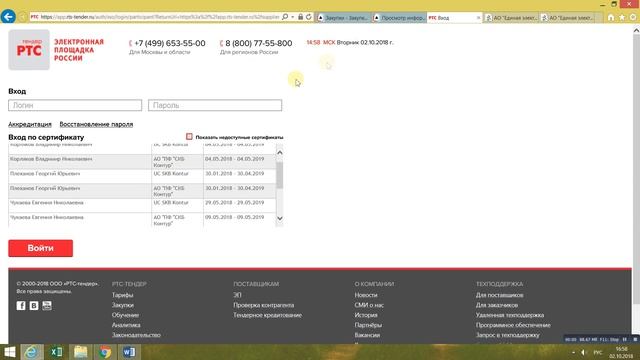Viewport: 640px width, 360px height.
Task: Open the browser settings gear icon
Action: pyautogui.click(x=633, y=18)
